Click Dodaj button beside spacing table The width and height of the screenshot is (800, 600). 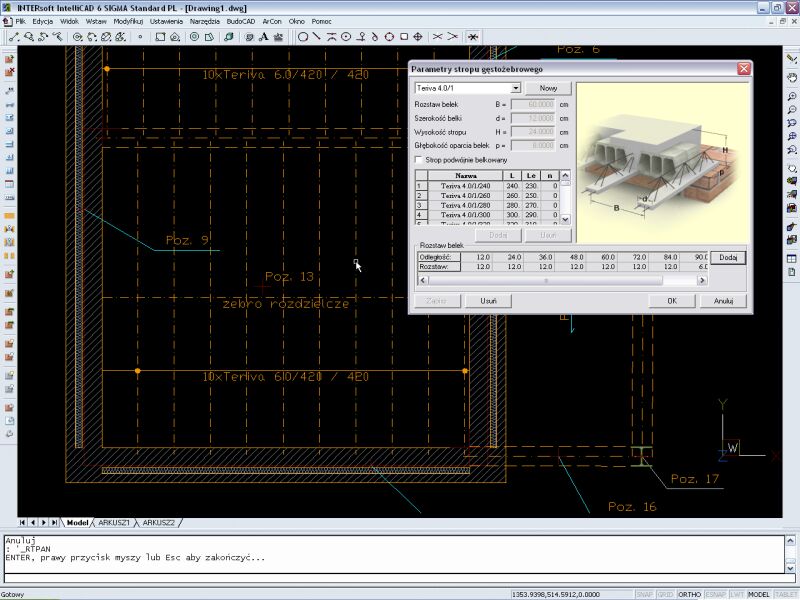tap(728, 258)
